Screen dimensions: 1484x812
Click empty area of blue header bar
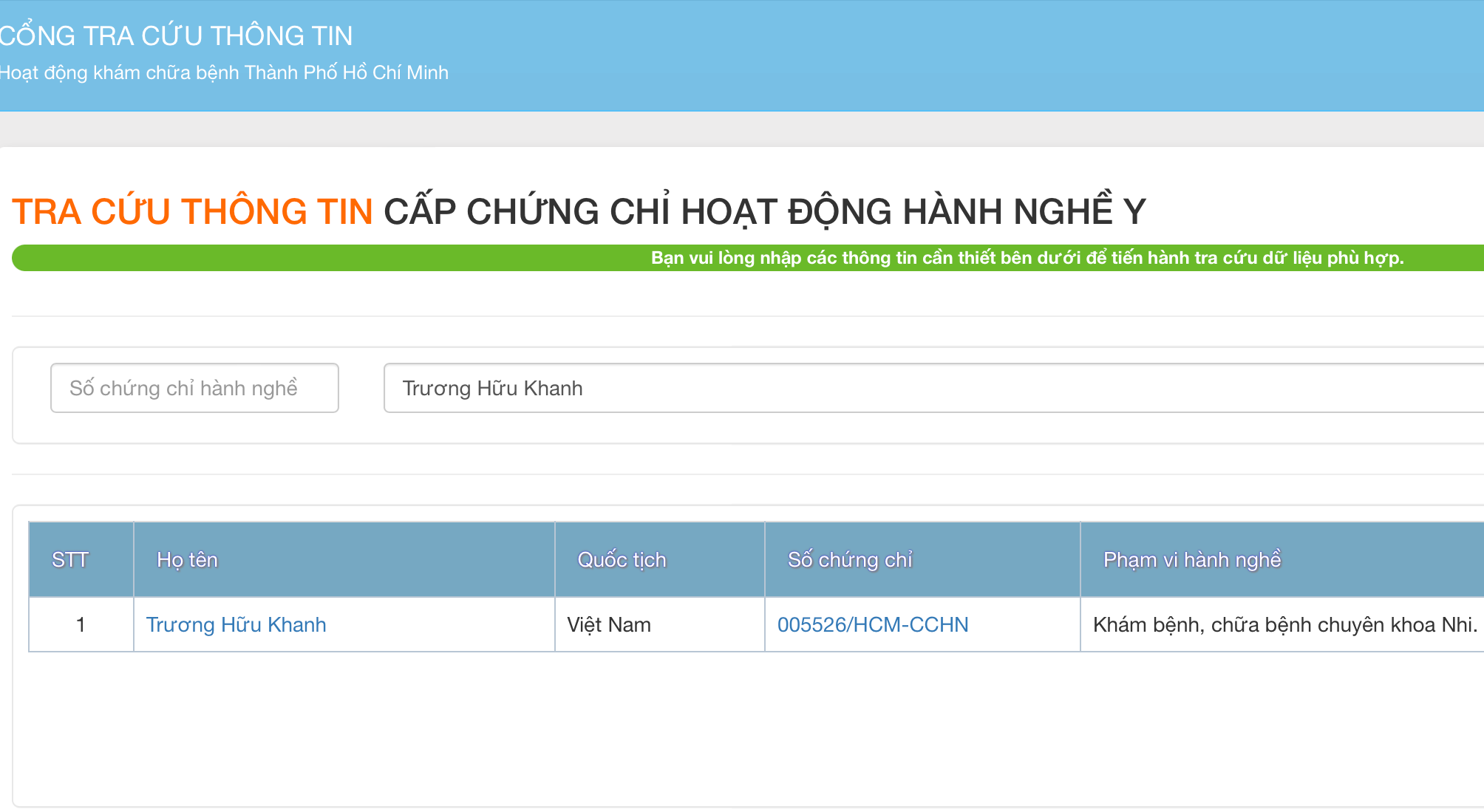(x=961, y=55)
